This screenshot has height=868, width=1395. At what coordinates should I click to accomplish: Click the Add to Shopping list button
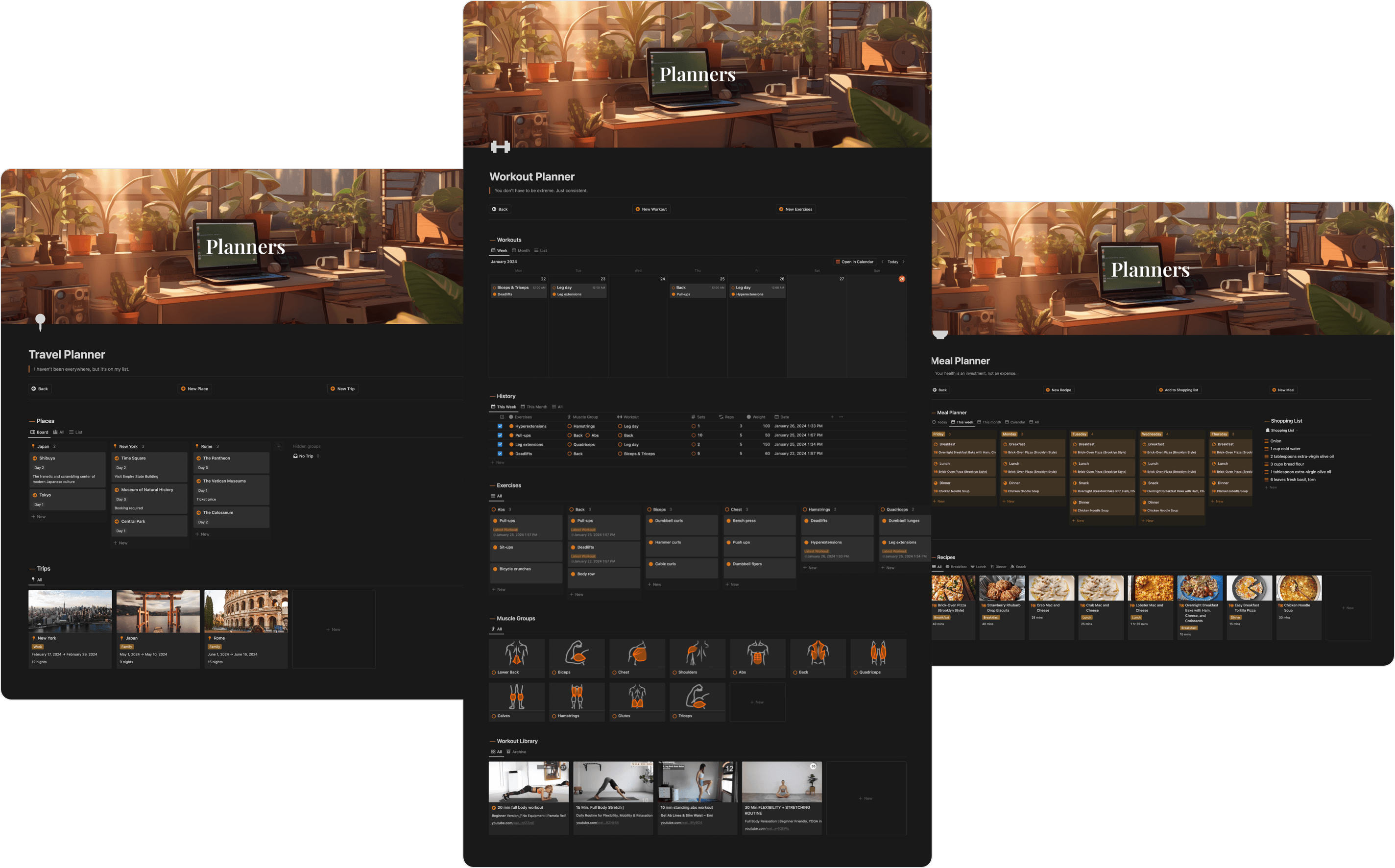click(x=1178, y=390)
